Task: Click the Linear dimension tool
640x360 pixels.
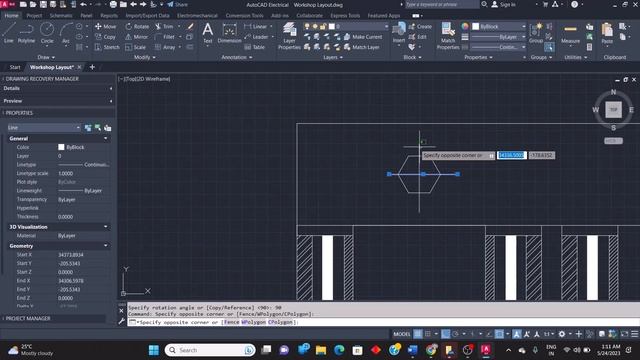Action: pos(256,26)
